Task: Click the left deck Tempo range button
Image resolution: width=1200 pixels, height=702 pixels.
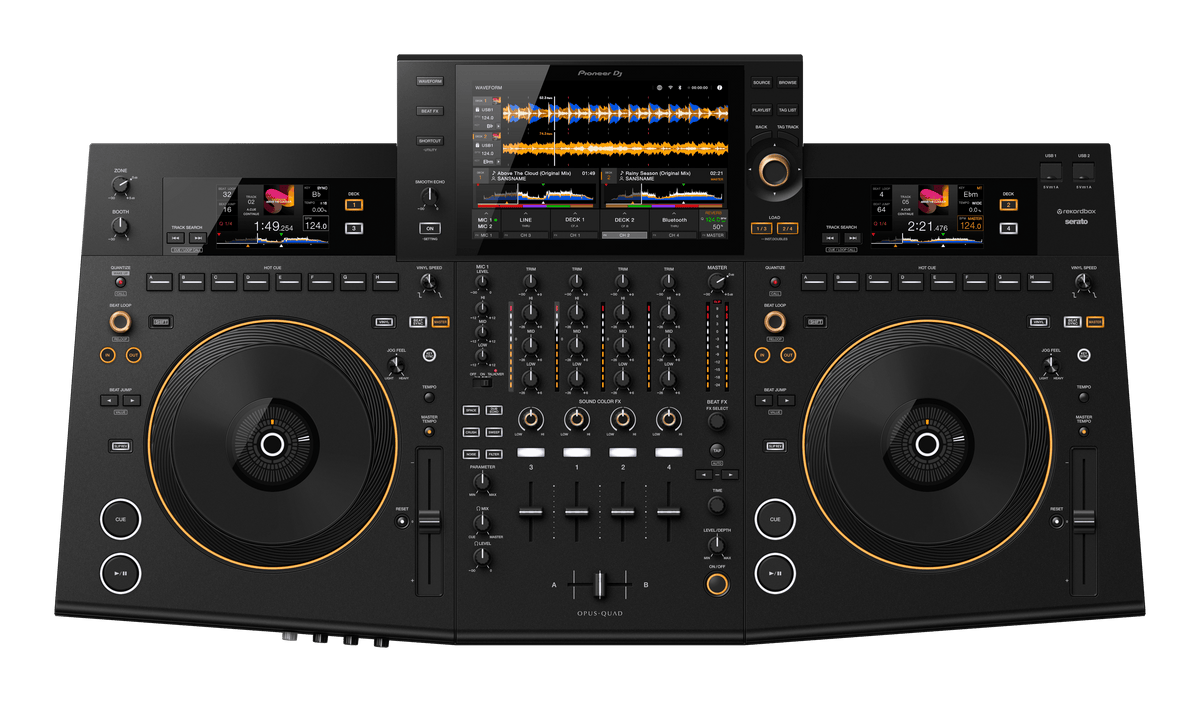Action: click(429, 397)
